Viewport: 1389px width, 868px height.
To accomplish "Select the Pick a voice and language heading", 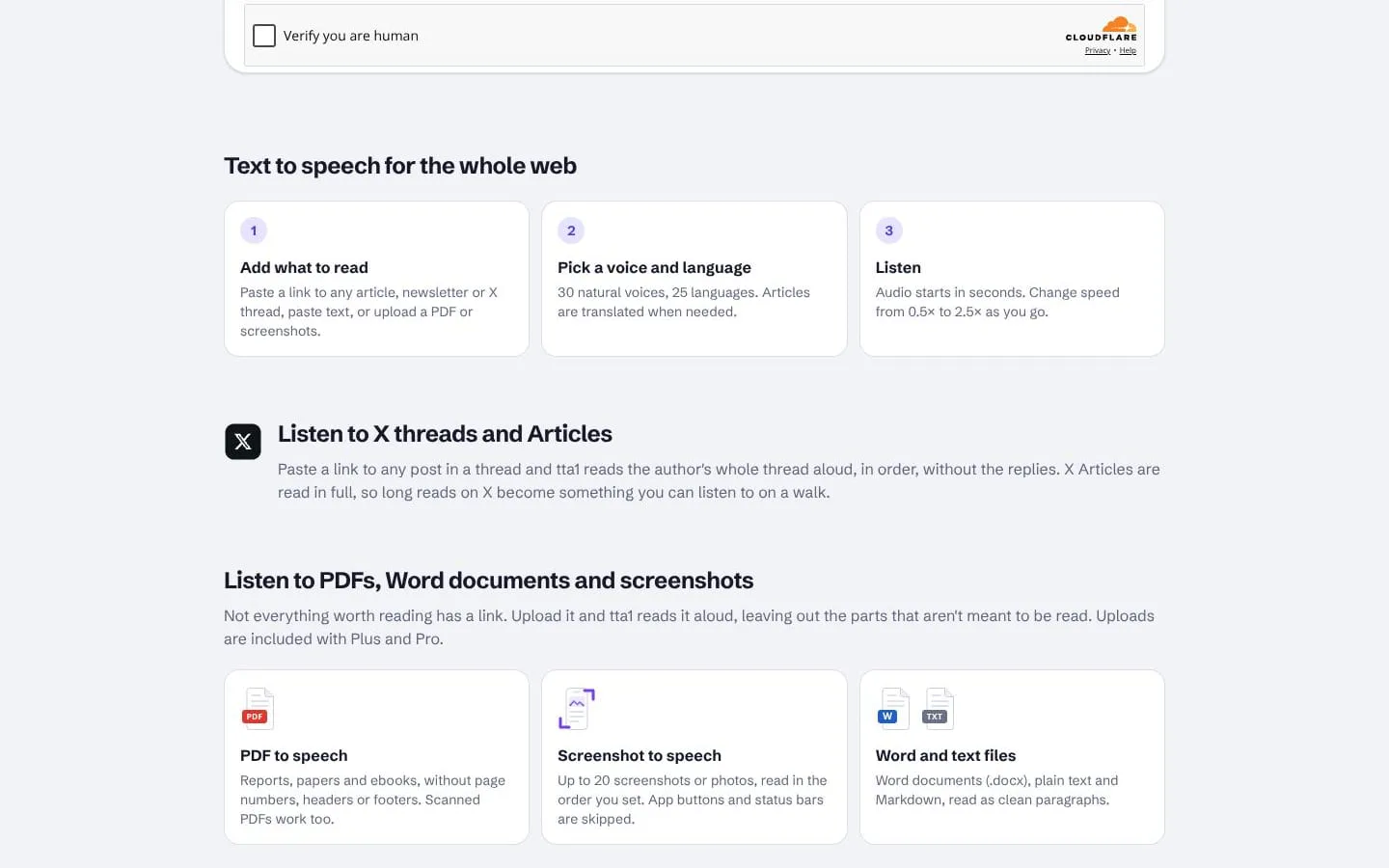I will point(654,268).
